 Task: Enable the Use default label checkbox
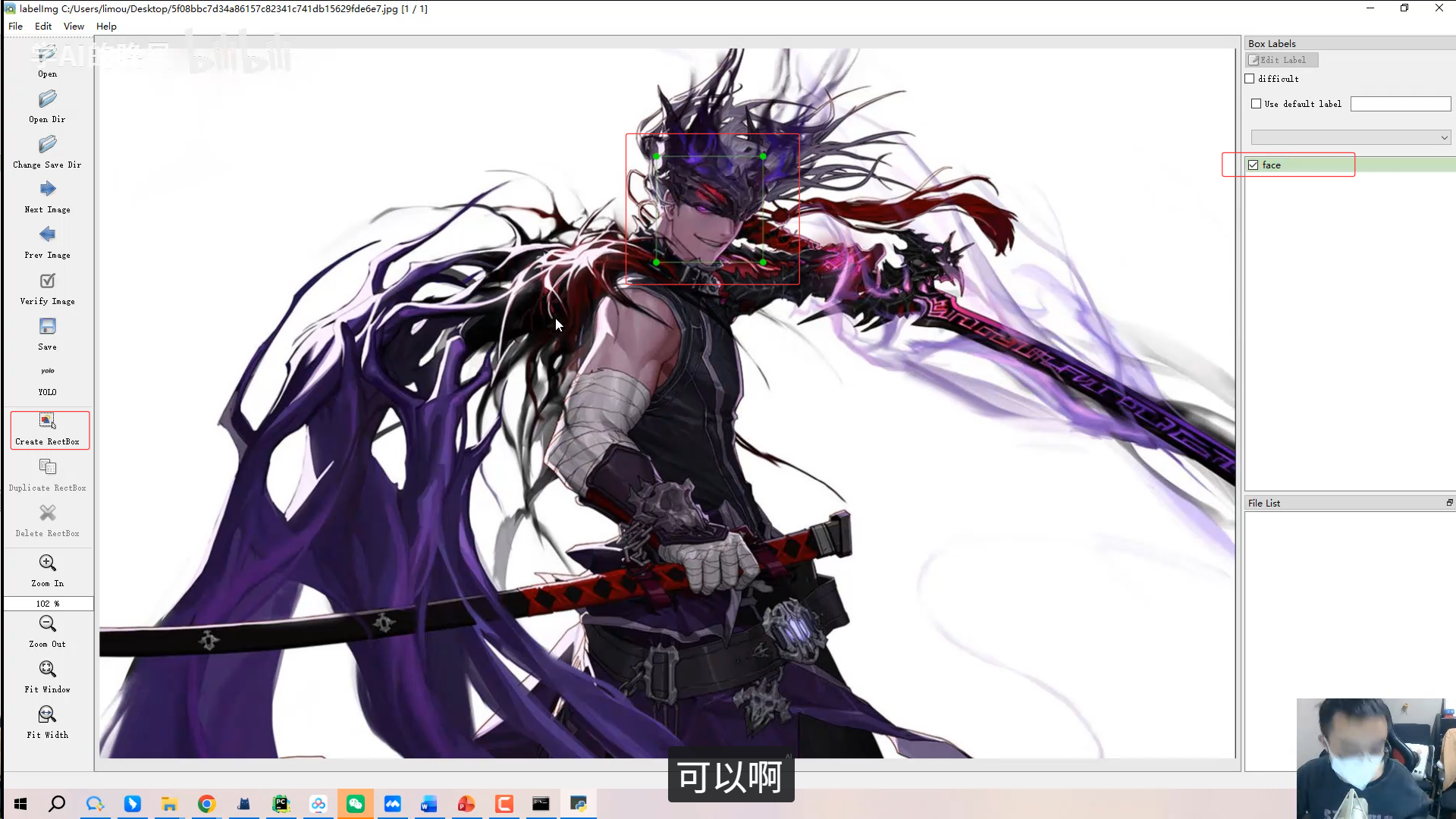coord(1257,104)
